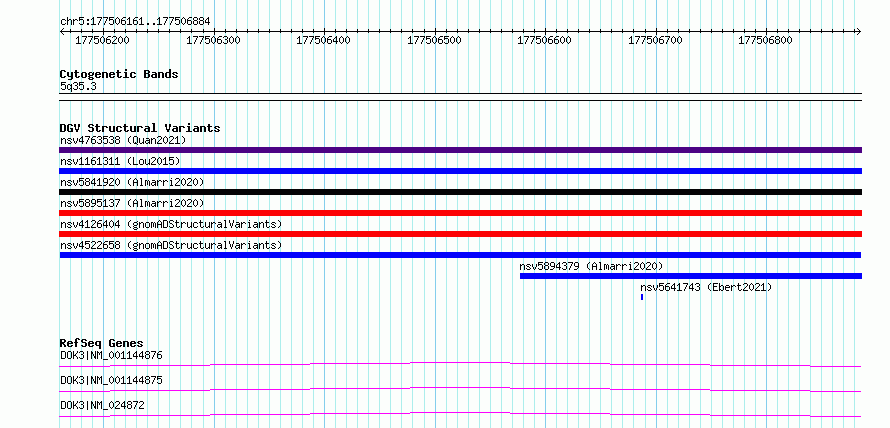Open variant nsv5841920 (Almarri2020) label
The height and width of the screenshot is (428, 890).
(132, 182)
